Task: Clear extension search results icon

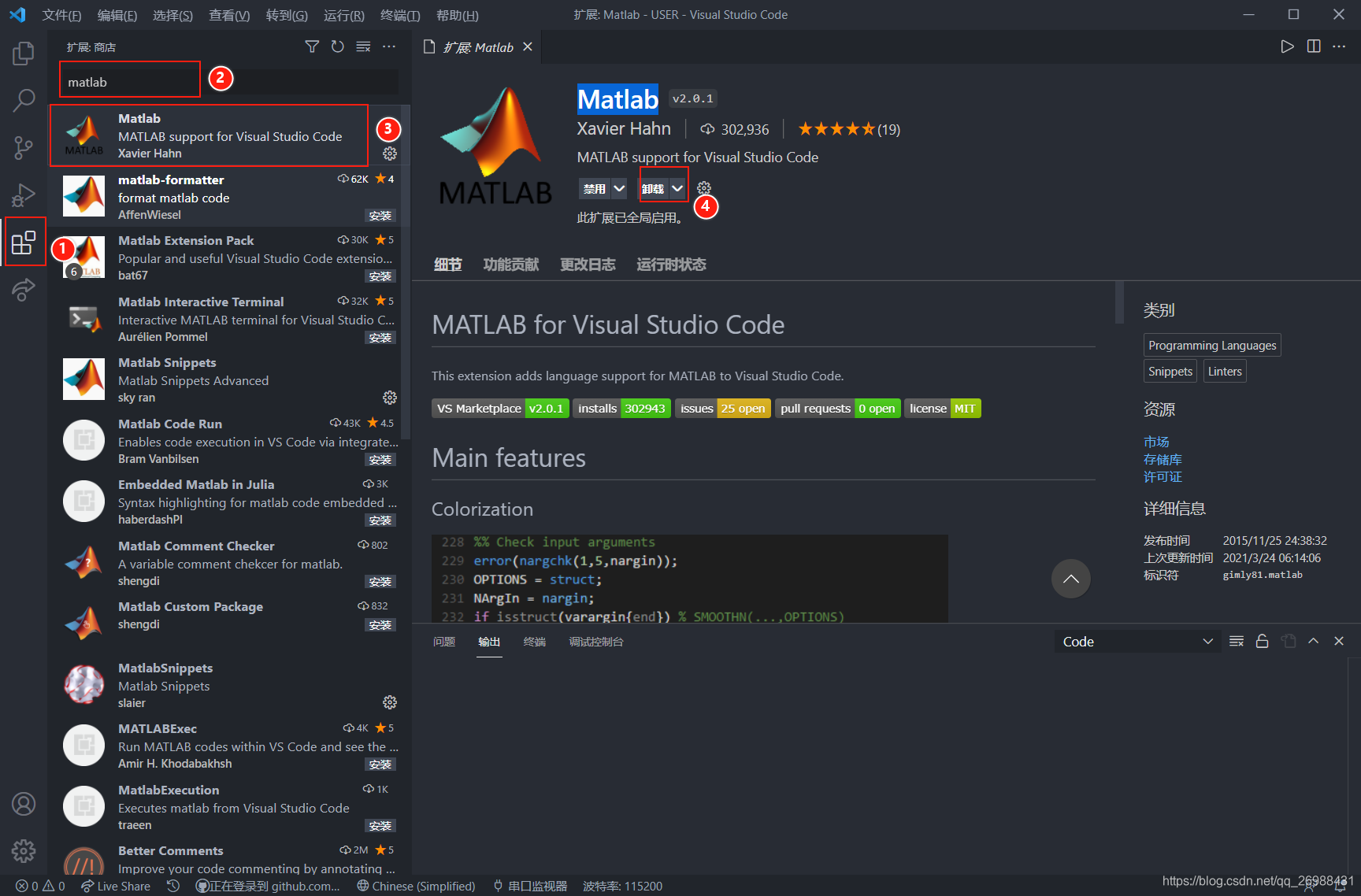Action: [363, 47]
